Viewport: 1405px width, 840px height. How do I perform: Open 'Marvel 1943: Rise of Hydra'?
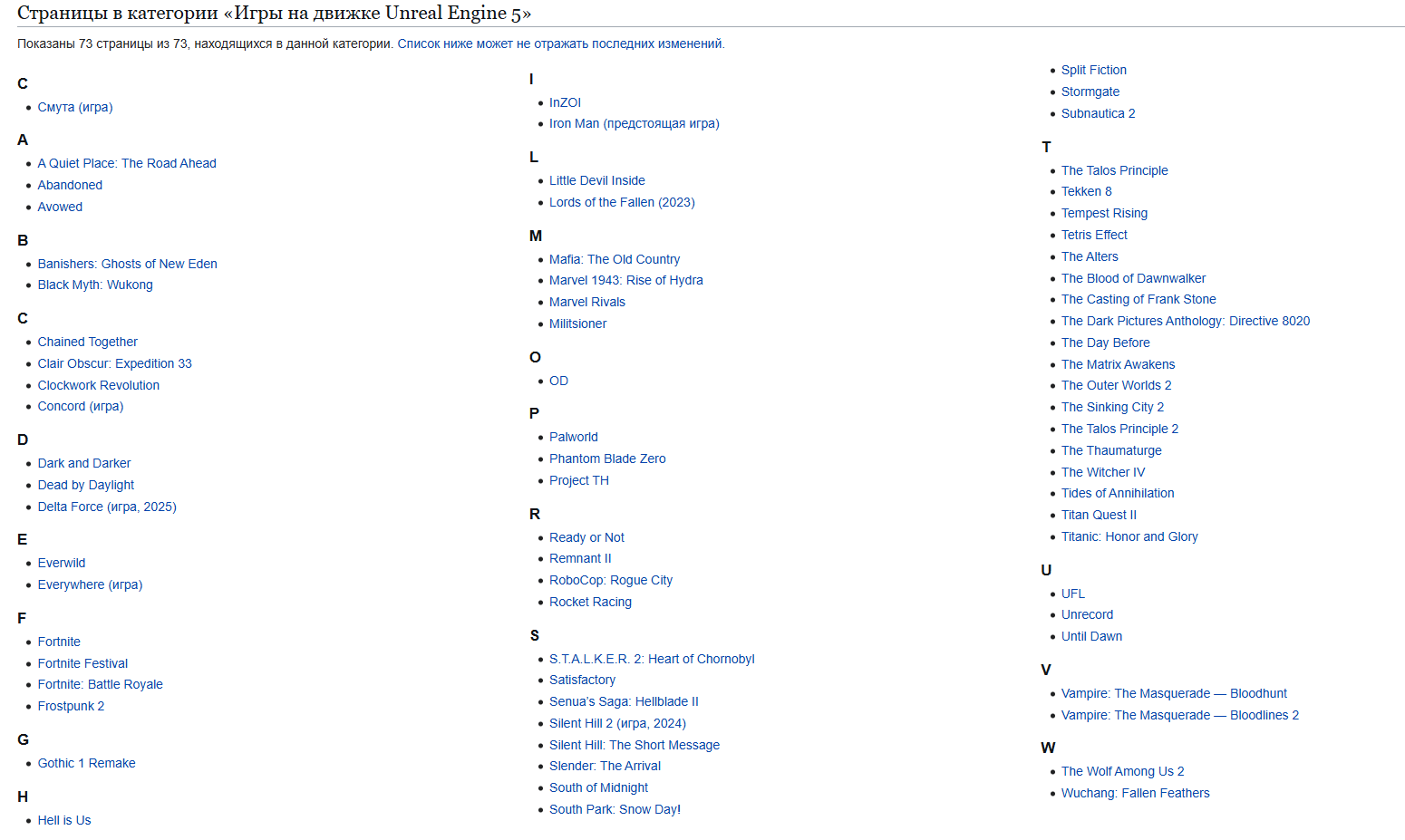626,280
